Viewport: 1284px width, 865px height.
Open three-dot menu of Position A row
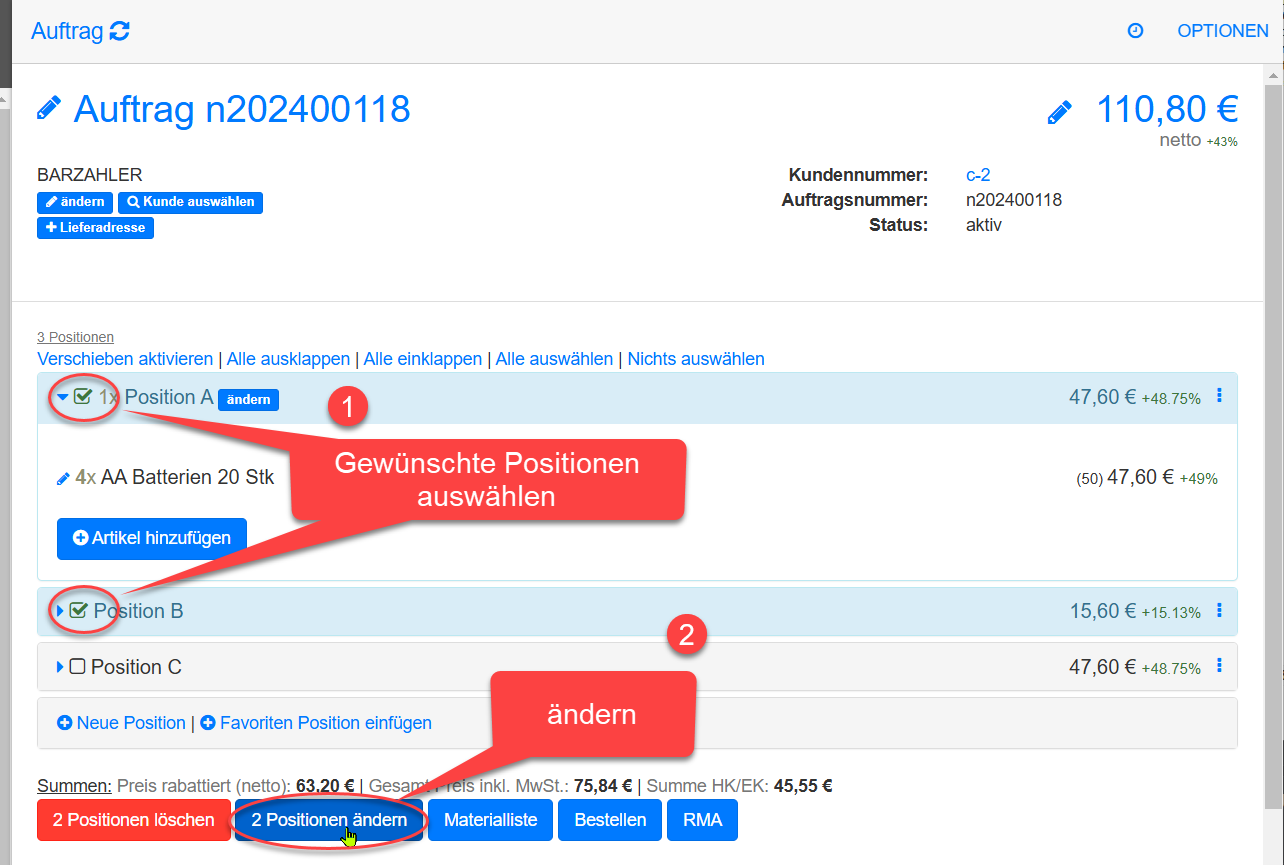(1219, 396)
